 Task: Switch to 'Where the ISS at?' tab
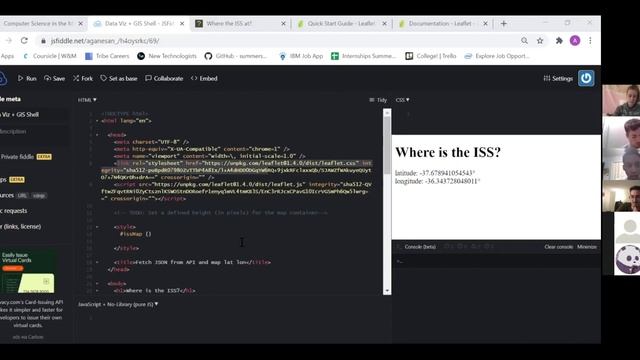pos(229,24)
